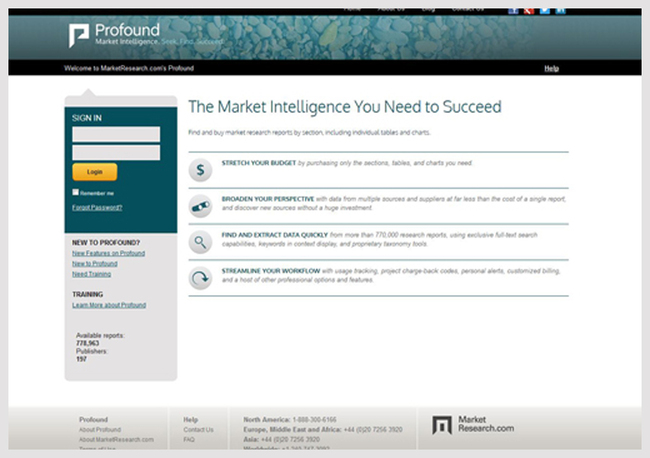Screen dimensions: 650x458
Task: Open the Facebook social icon
Action: (513, 11)
